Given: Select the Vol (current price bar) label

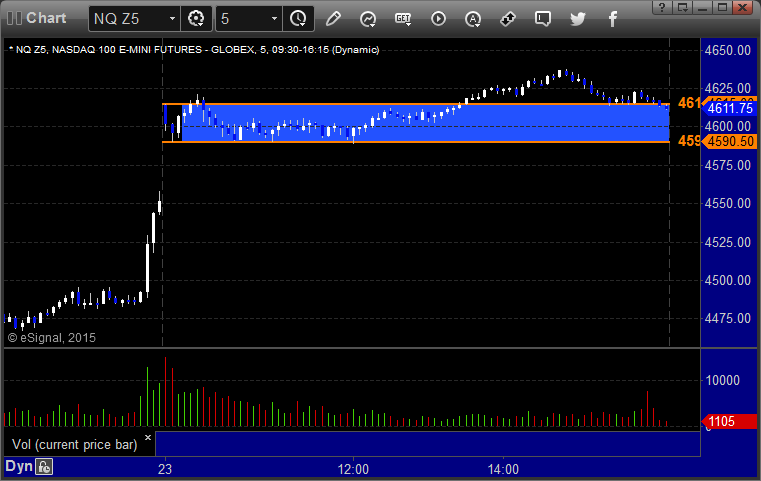Looking at the screenshot, I should coord(74,445).
